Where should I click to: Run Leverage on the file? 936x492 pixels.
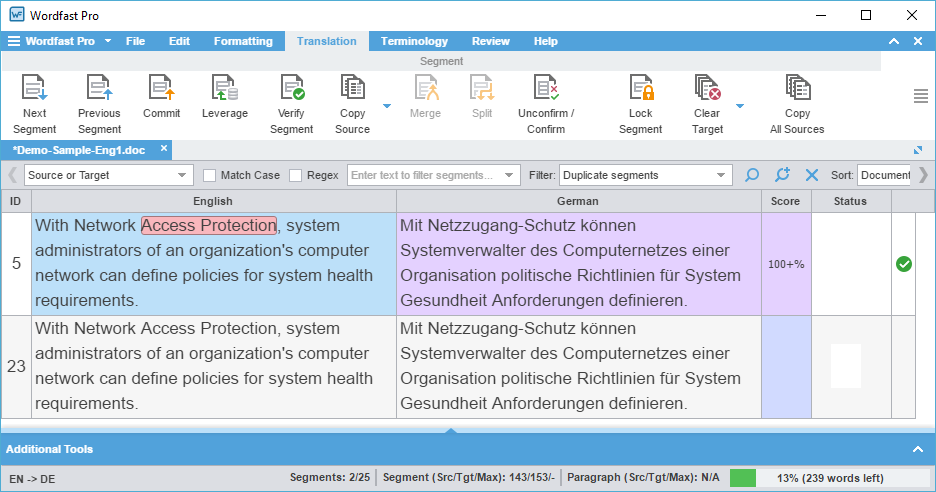[224, 97]
